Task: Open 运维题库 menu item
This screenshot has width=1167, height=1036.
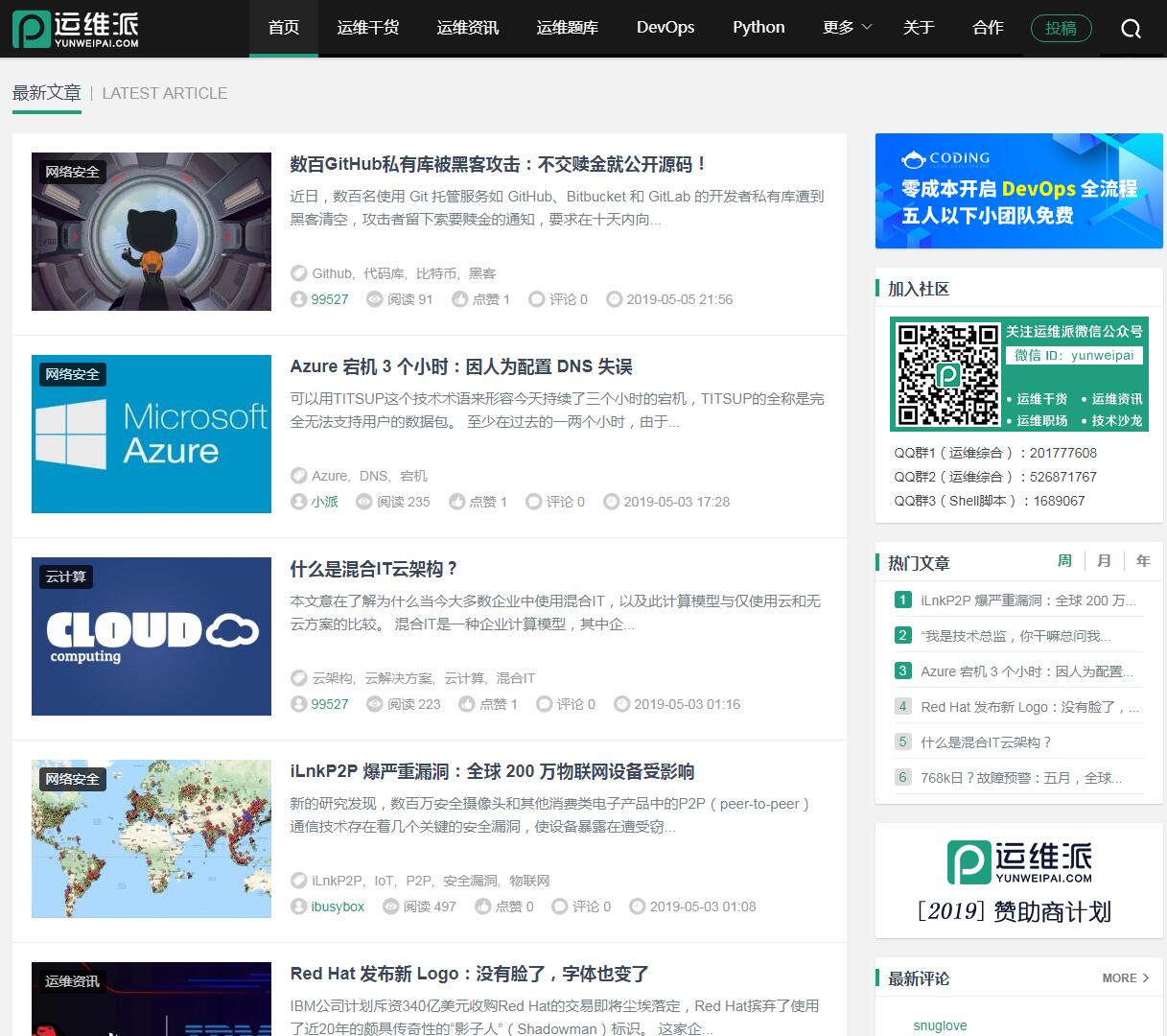Action: click(x=568, y=28)
